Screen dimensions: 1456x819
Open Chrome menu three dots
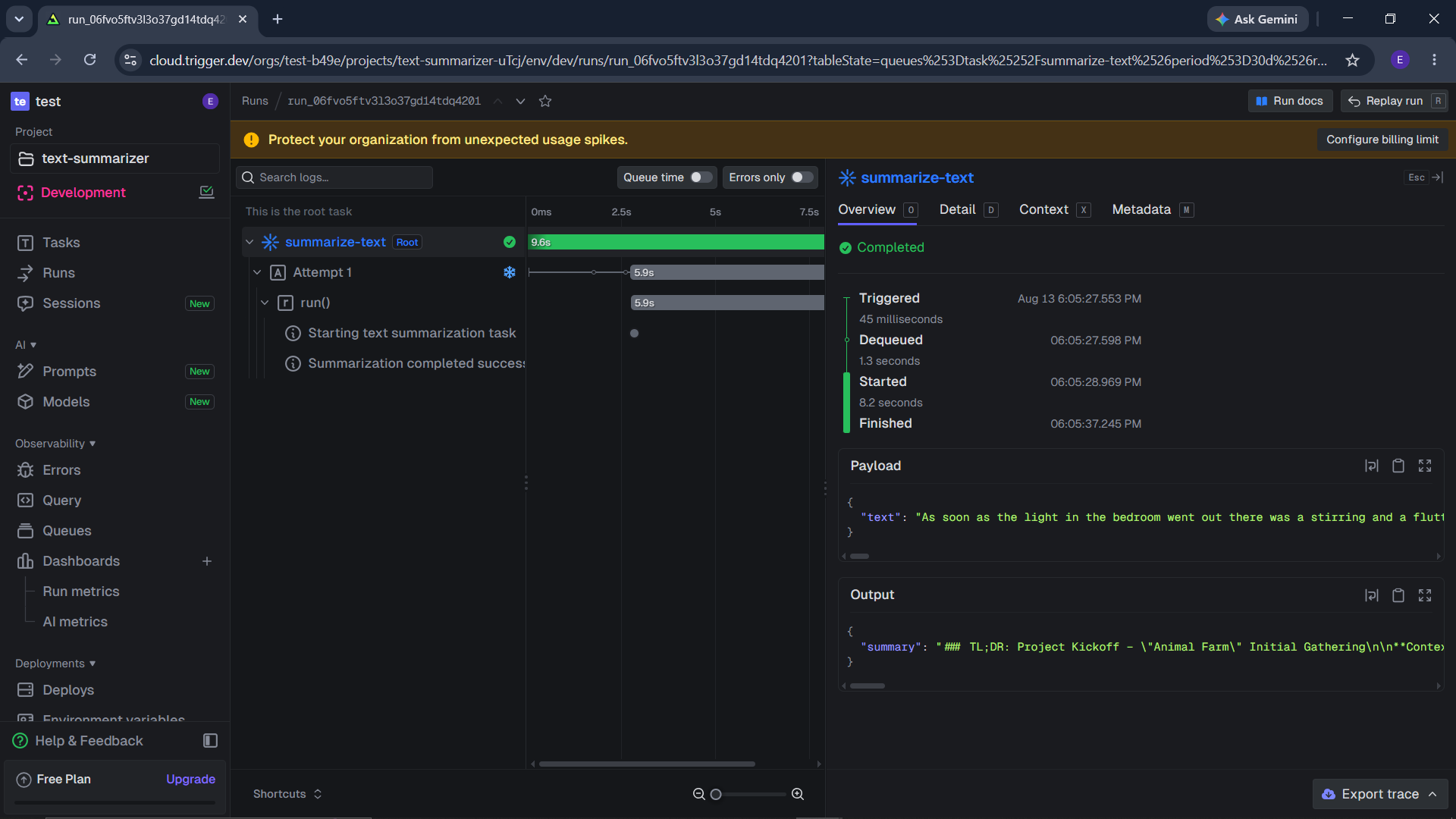(1434, 60)
